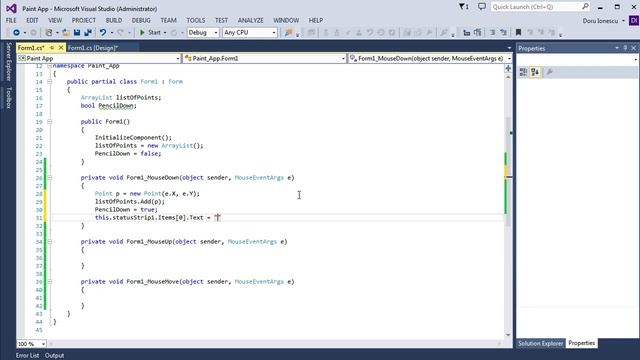Click the open documents list arrow

pos(509,48)
